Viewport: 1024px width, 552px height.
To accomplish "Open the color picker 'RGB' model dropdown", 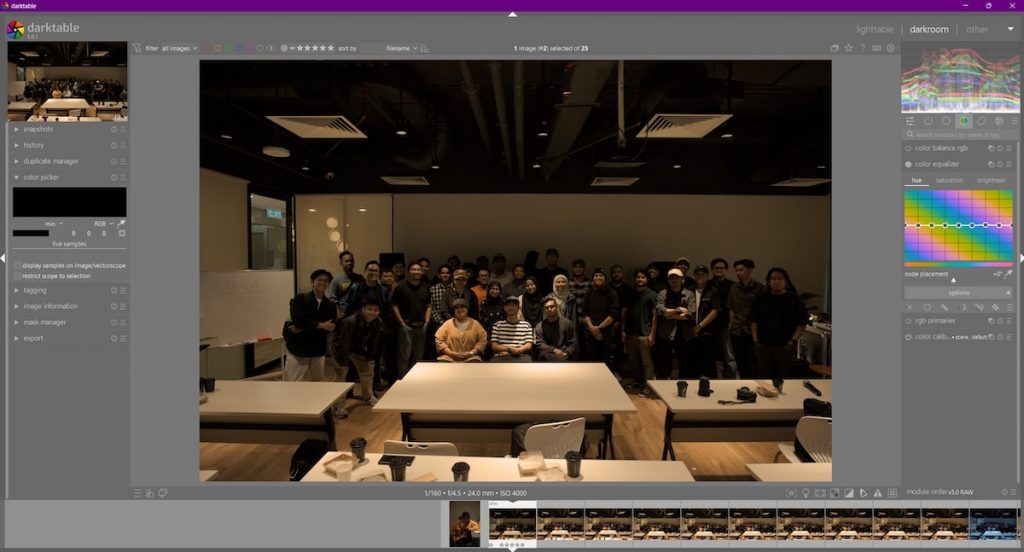I will tap(103, 223).
